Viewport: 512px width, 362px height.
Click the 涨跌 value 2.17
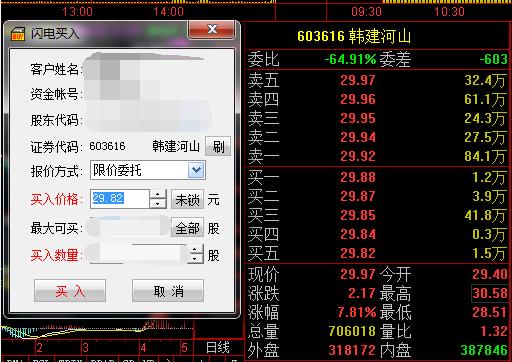point(362,293)
